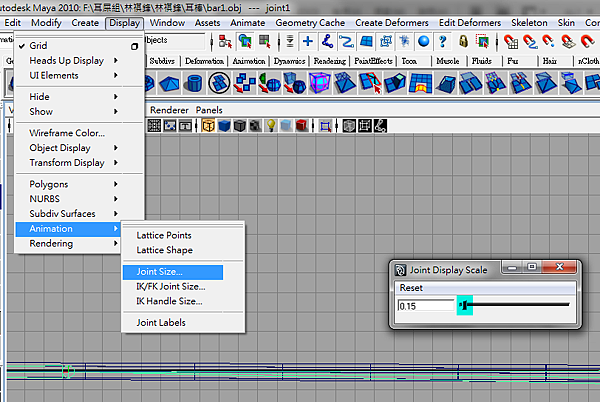Switch to the Dynamics shelf tab
The image size is (600, 402).
tap(289, 61)
